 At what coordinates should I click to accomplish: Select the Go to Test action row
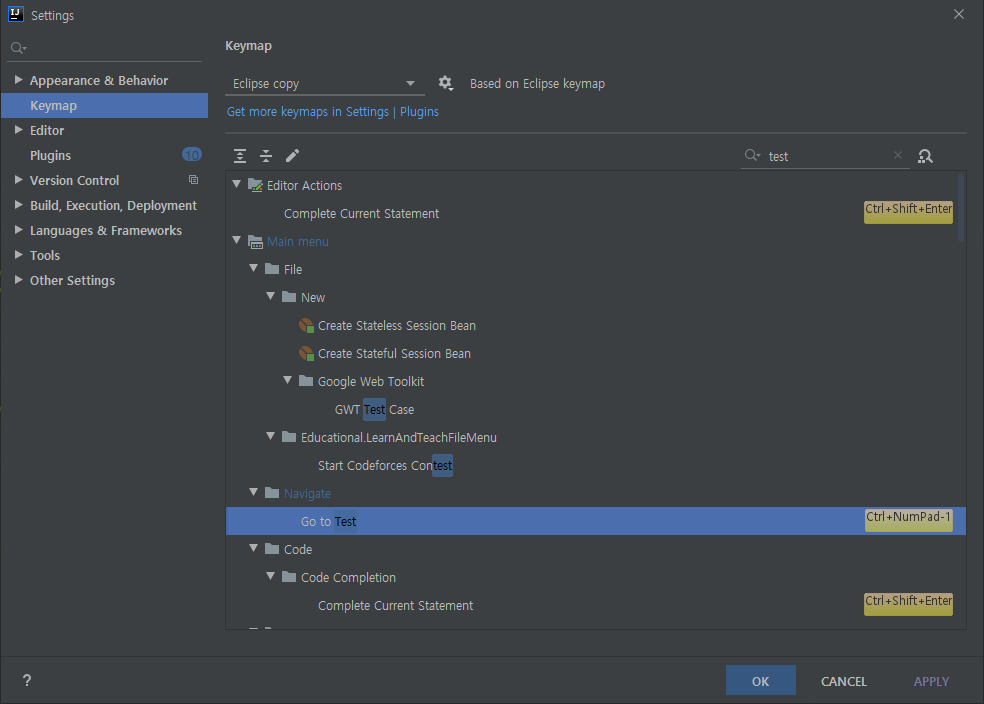point(595,521)
